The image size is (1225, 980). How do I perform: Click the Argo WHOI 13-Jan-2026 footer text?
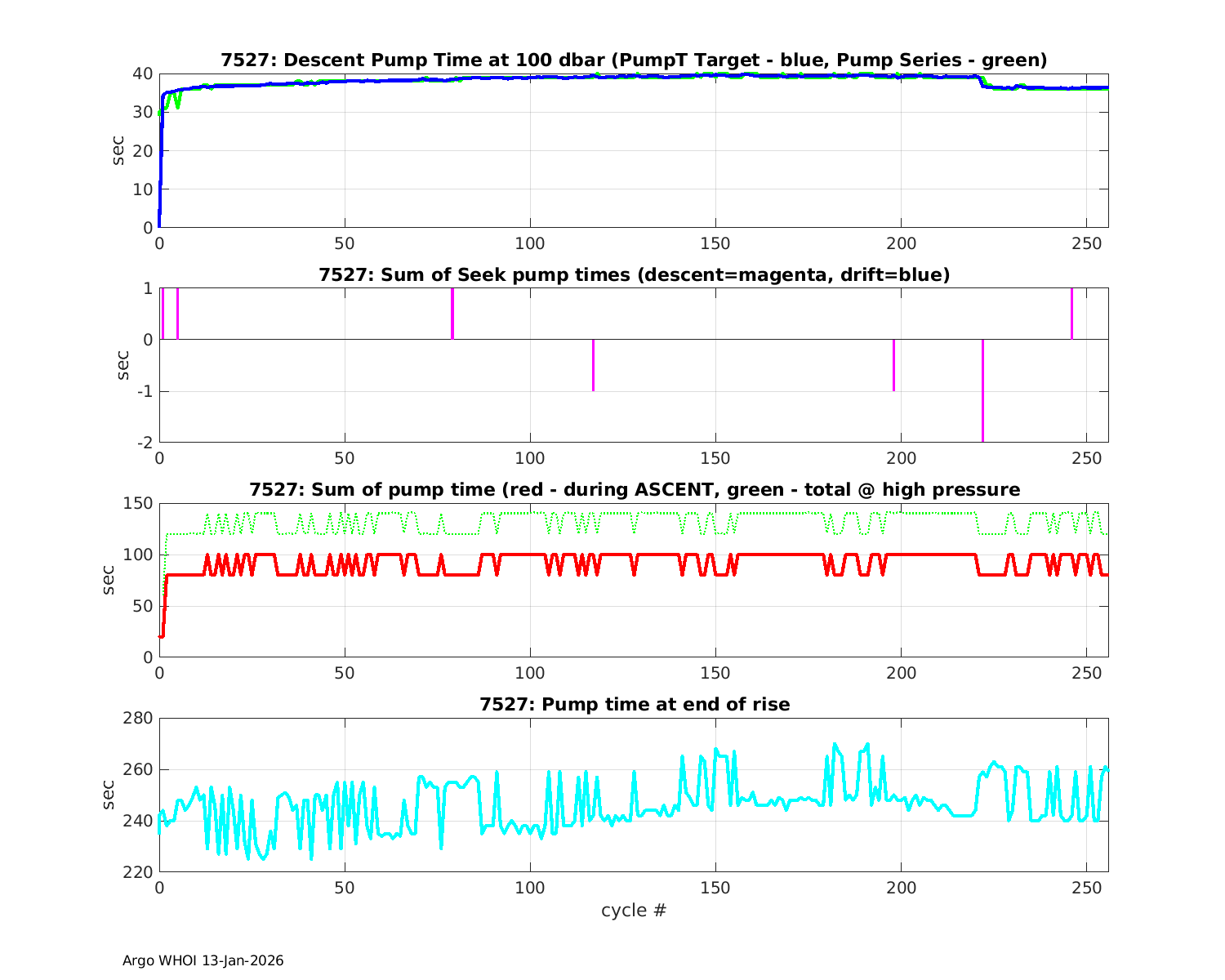click(x=203, y=960)
